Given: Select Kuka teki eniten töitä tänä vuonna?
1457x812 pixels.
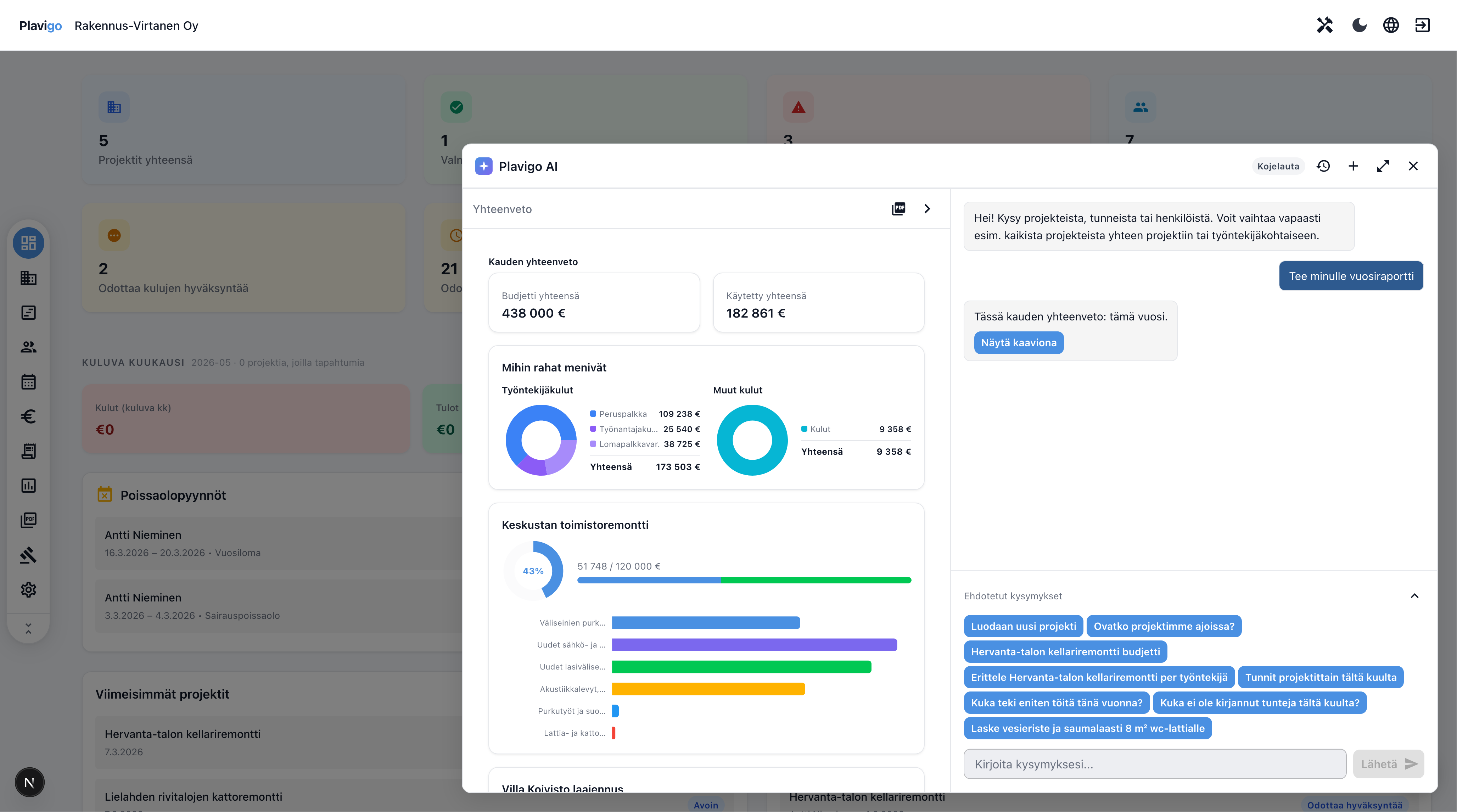Looking at the screenshot, I should pos(1057,703).
